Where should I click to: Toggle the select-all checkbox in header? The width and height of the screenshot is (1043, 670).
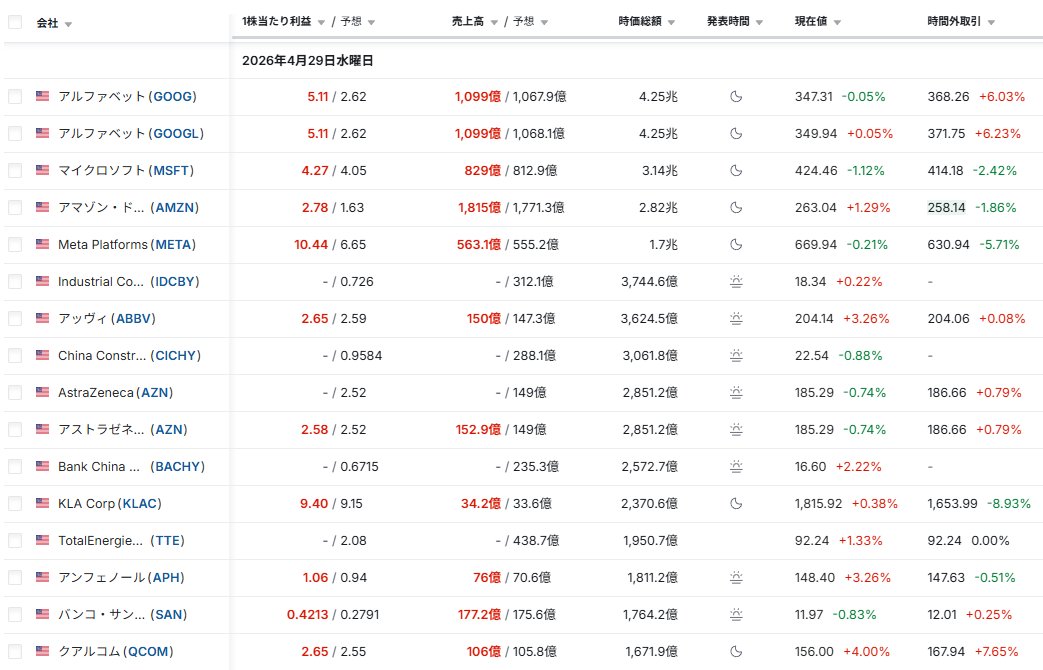(x=15, y=23)
